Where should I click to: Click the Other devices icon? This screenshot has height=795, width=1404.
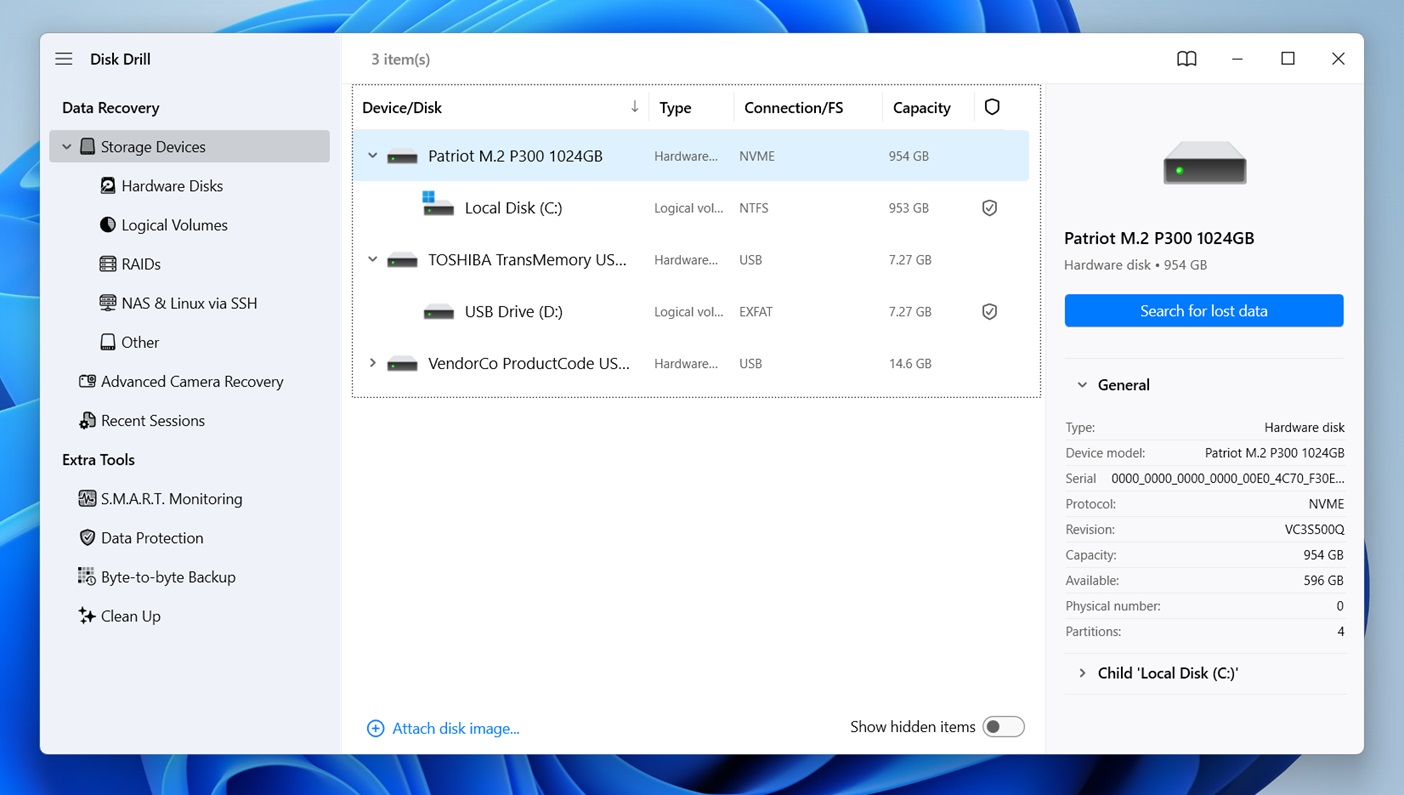coord(108,342)
